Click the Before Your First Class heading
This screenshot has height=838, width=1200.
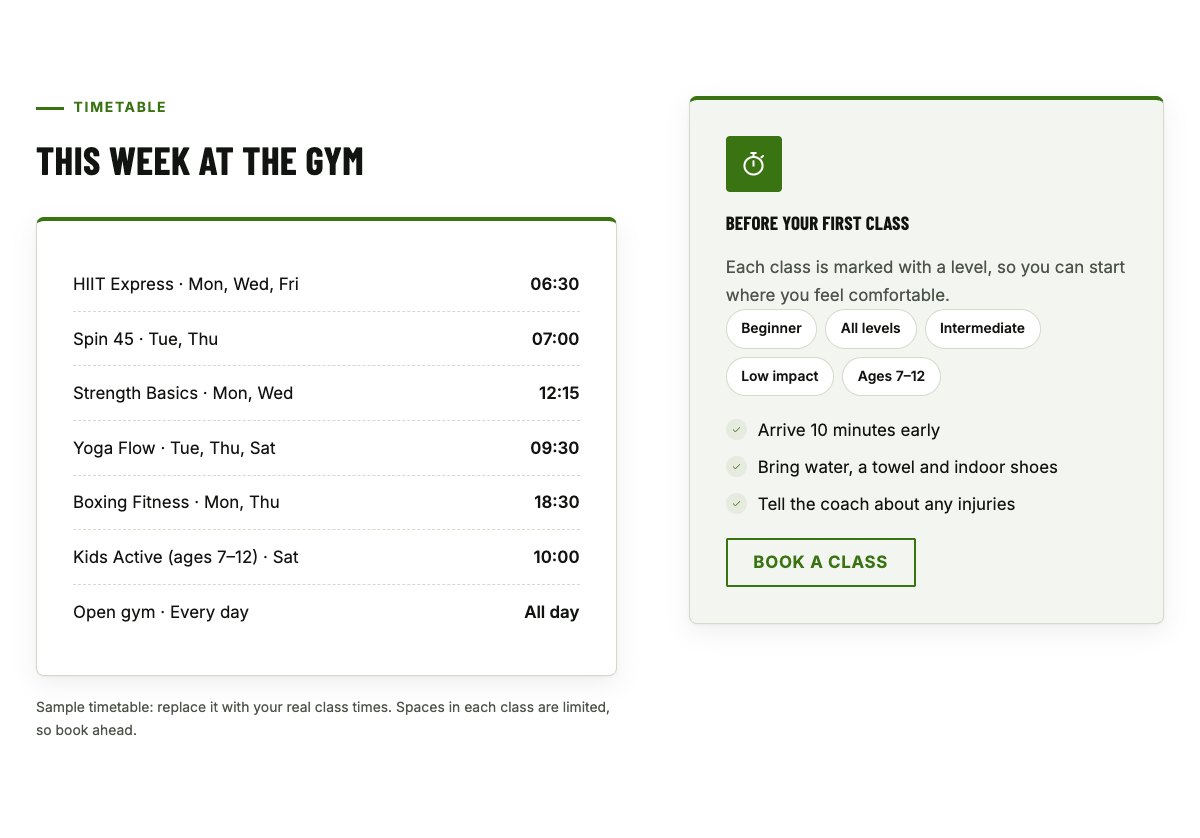click(x=817, y=223)
